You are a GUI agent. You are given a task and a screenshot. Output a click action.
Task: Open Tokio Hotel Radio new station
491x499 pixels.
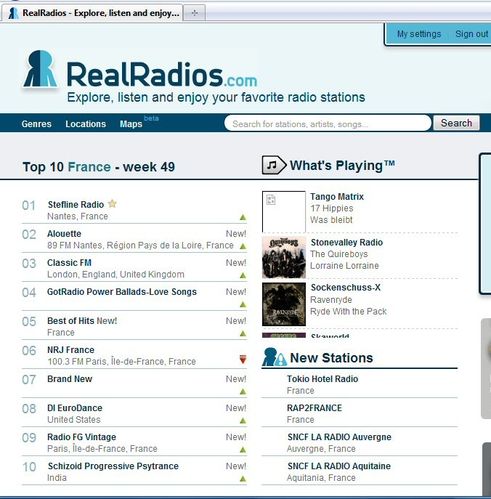[322, 379]
